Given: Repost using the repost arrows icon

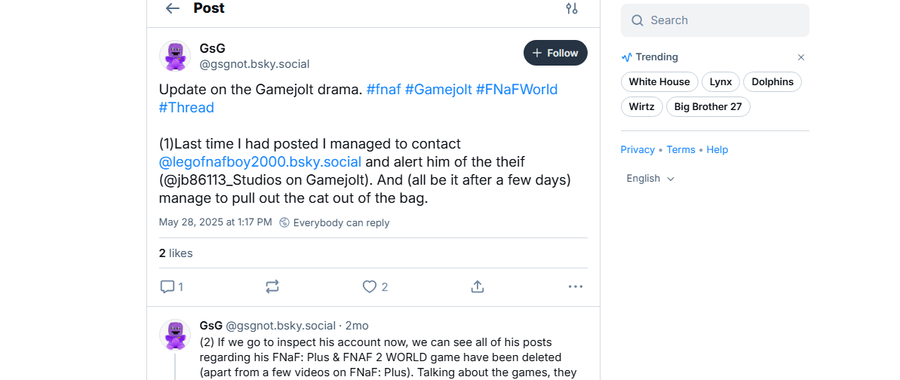Looking at the screenshot, I should click(x=272, y=286).
